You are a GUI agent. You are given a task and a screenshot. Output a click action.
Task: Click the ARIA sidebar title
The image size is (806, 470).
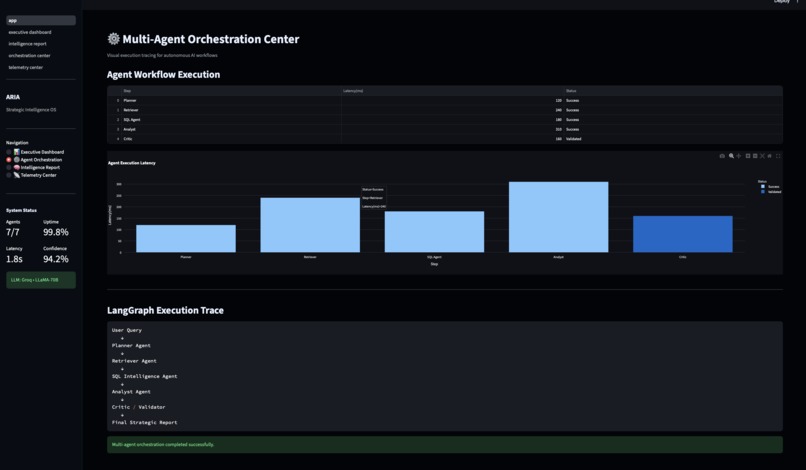click(x=13, y=97)
